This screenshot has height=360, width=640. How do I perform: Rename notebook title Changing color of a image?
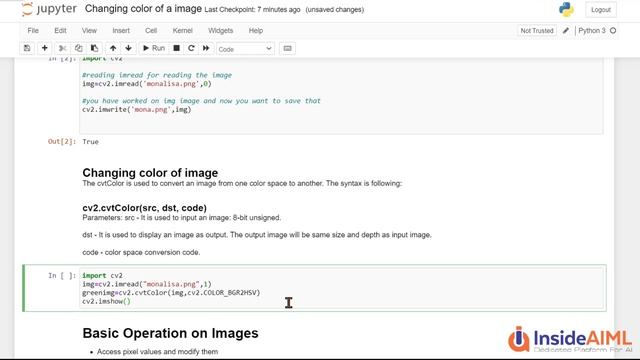[143, 9]
